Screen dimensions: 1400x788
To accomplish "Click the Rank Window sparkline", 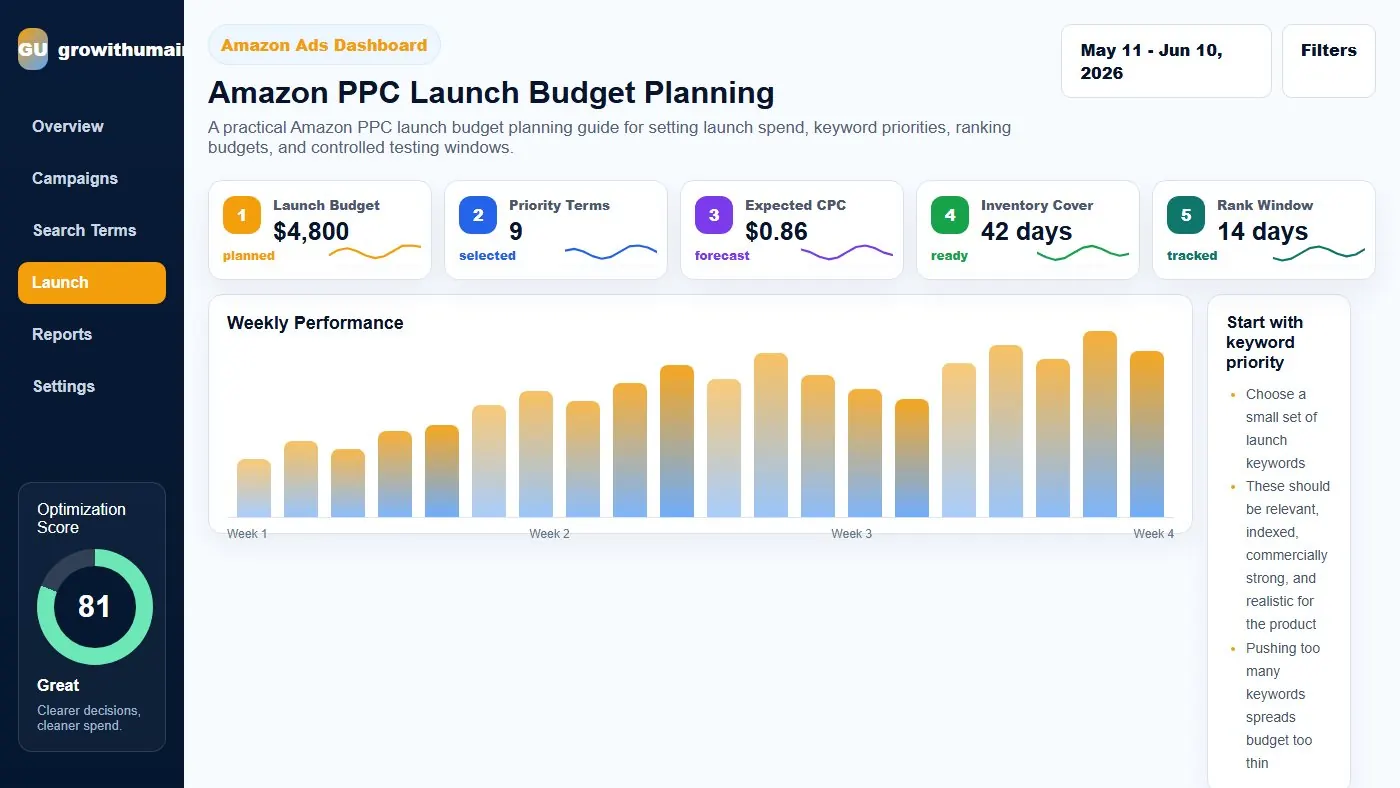I will [x=1319, y=253].
